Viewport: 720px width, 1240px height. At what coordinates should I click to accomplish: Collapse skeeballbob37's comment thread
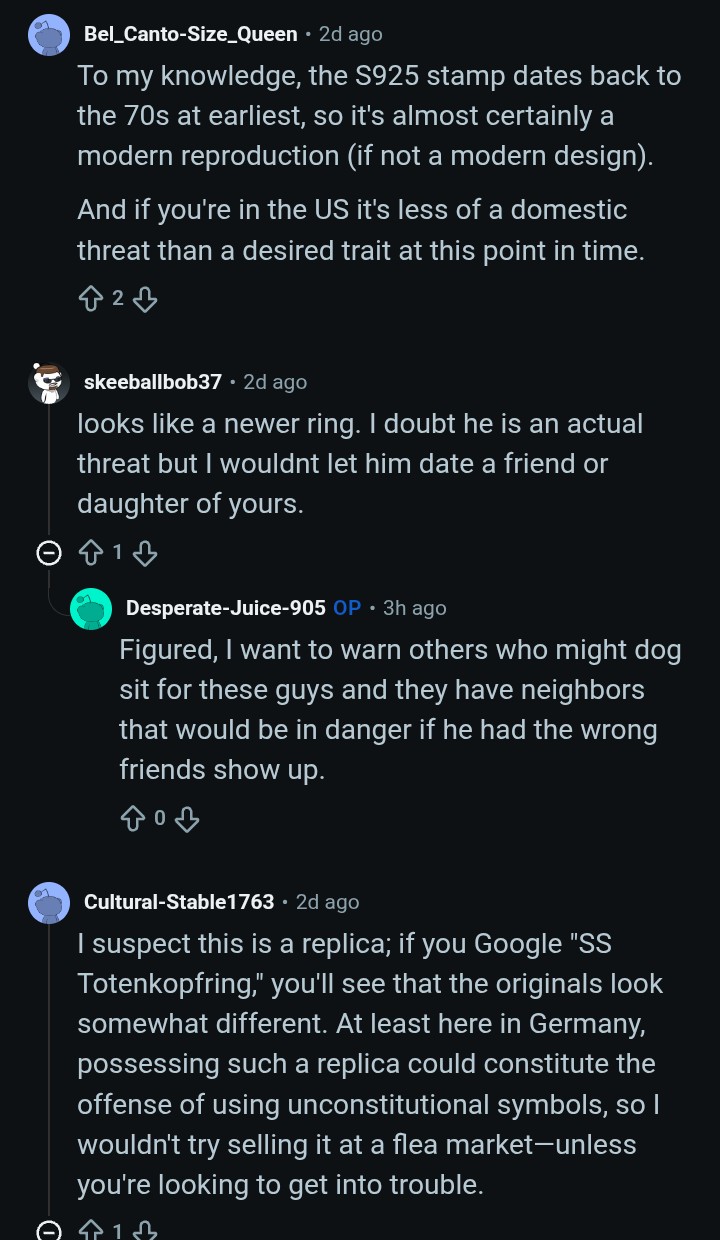pyautogui.click(x=48, y=552)
